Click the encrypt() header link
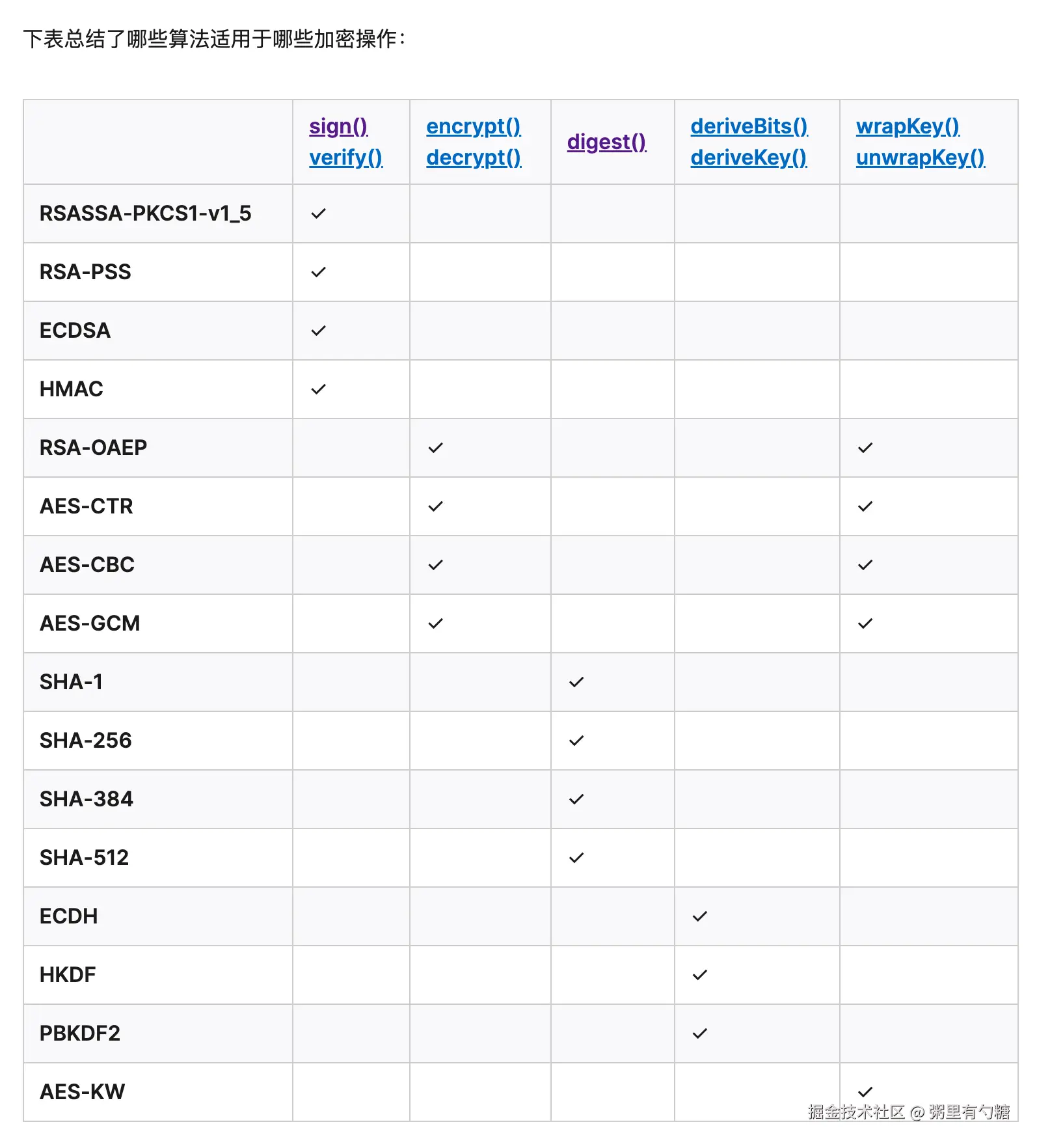Image resolution: width=1037 pixels, height=1148 pixels. click(x=473, y=126)
